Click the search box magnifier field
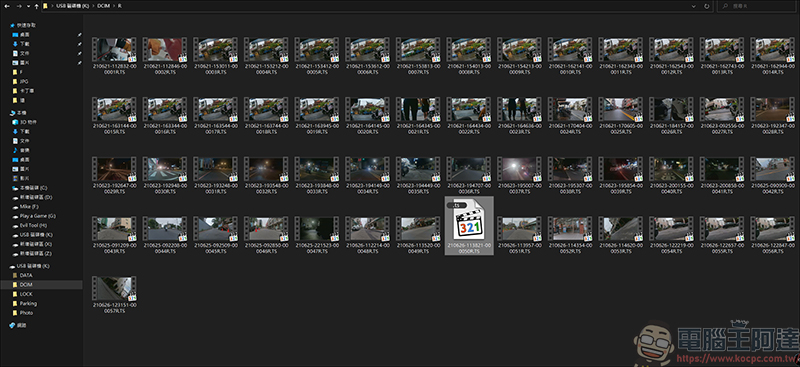Viewport: 800px width, 367px height. tap(758, 6)
